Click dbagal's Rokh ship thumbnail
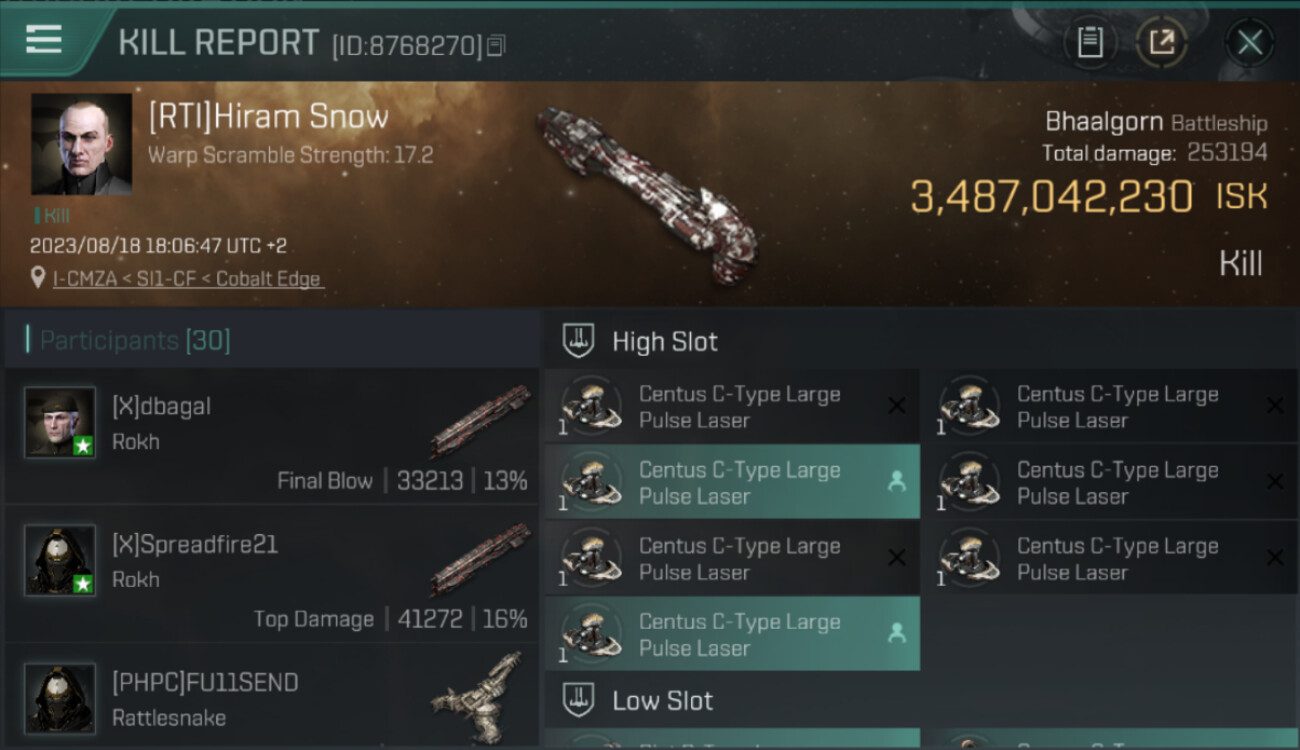Viewport: 1300px width, 750px height. click(480, 420)
